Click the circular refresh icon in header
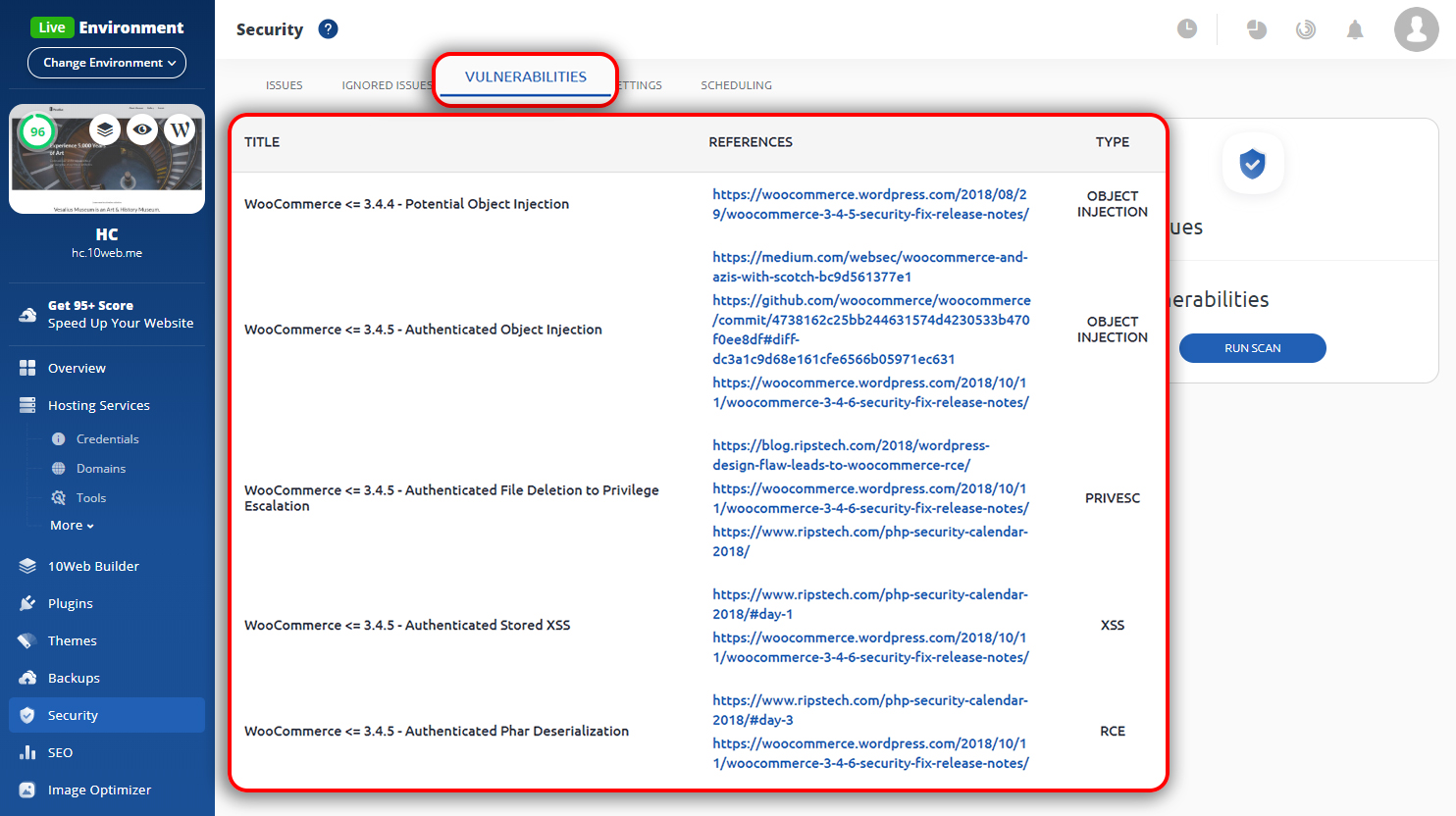Screen dimensions: 1456x816 pyautogui.click(x=1306, y=29)
